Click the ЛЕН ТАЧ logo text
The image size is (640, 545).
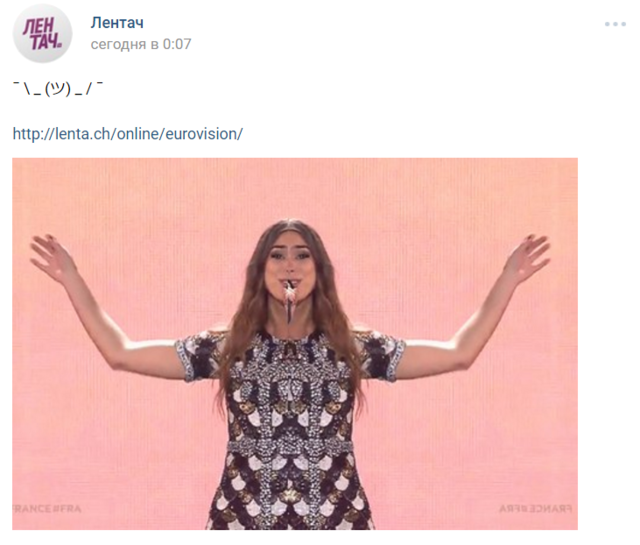point(42,34)
